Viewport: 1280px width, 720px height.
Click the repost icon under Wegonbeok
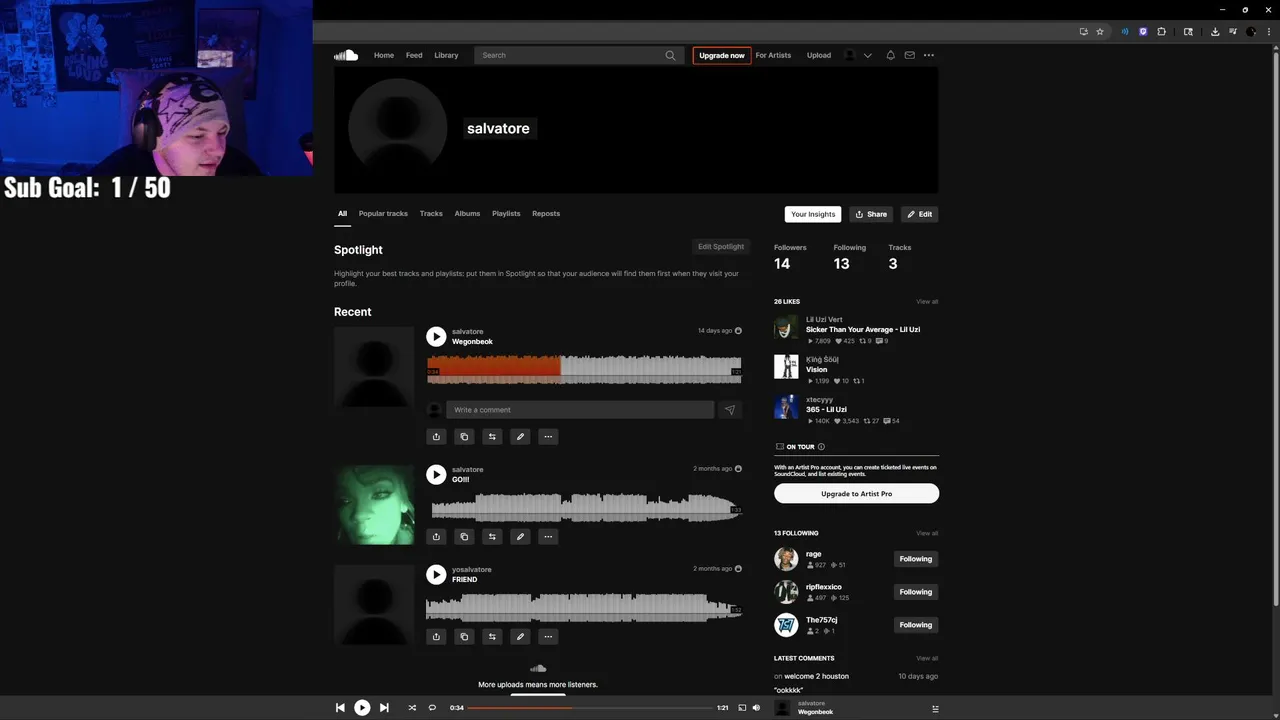coord(492,436)
